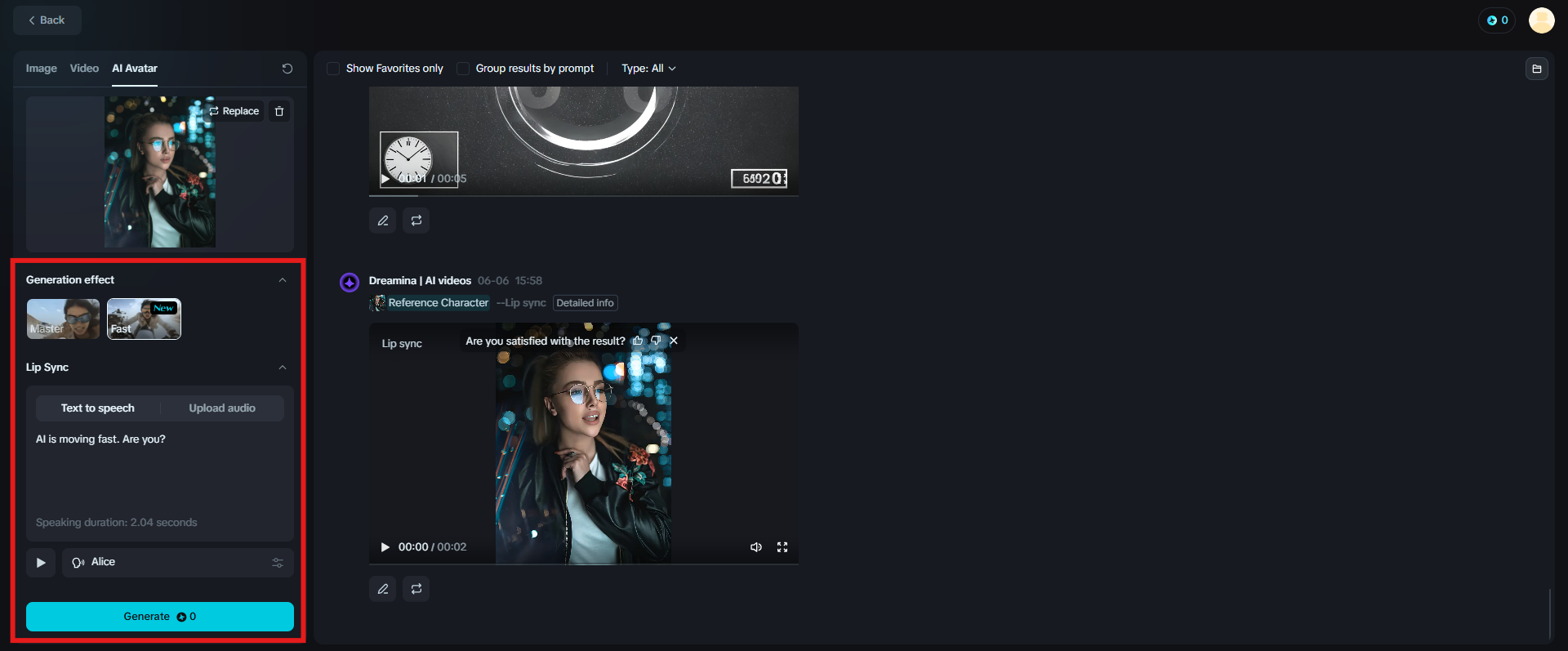
Task: Dismiss the satisfaction feedback prompt
Action: tap(674, 341)
